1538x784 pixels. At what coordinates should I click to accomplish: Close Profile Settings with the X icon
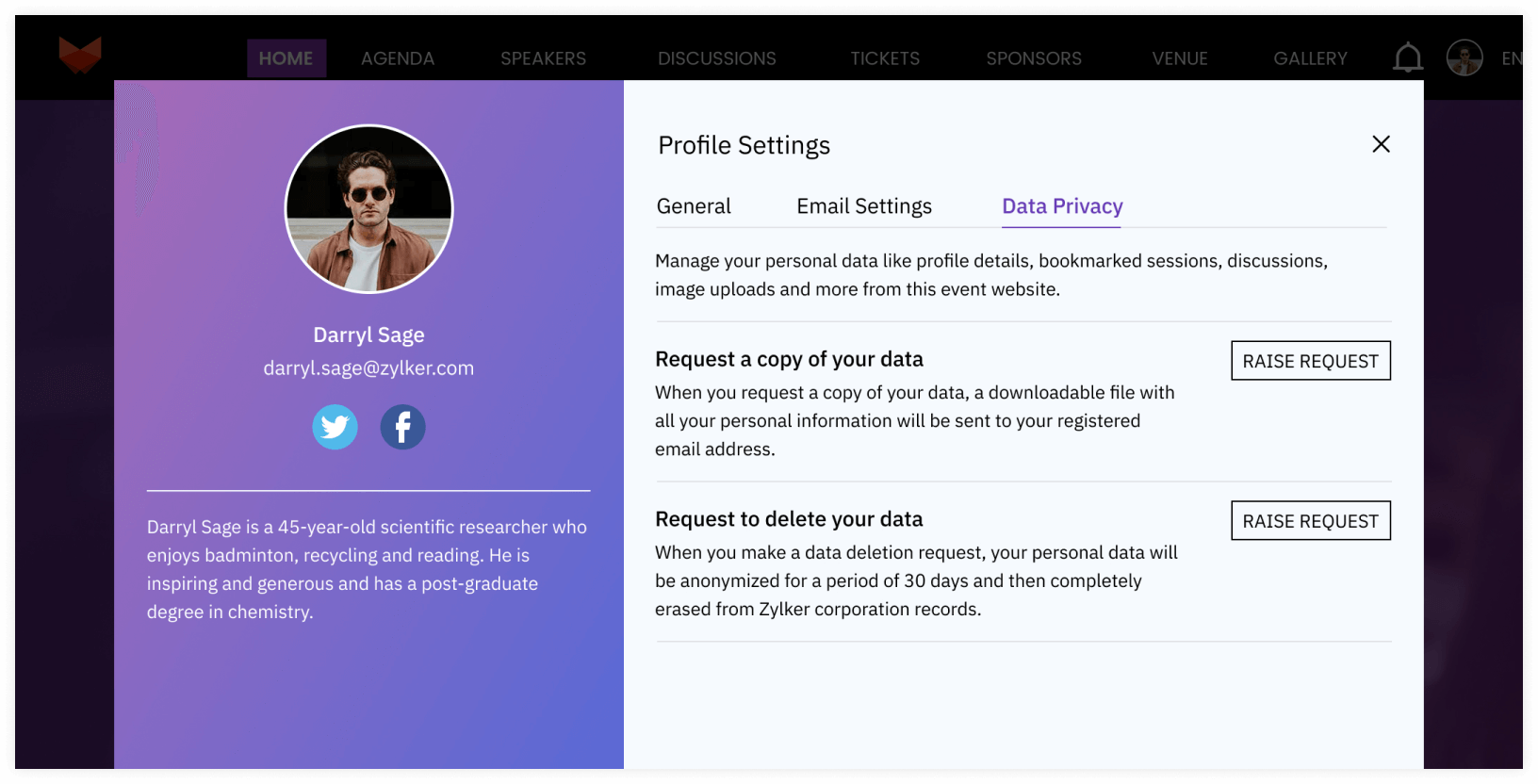click(1381, 144)
